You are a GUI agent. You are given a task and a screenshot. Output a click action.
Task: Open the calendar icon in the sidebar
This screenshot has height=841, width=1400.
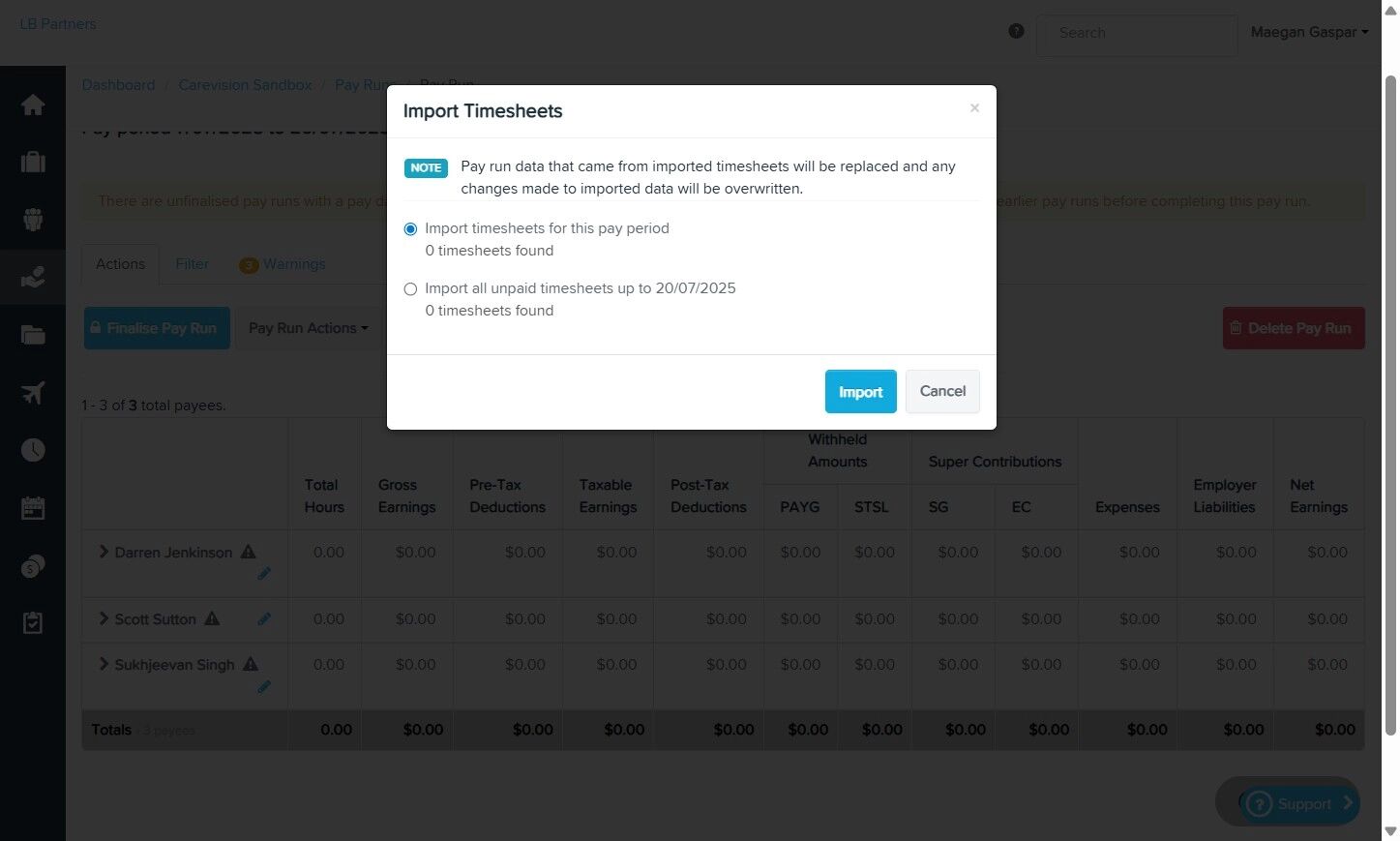33,508
